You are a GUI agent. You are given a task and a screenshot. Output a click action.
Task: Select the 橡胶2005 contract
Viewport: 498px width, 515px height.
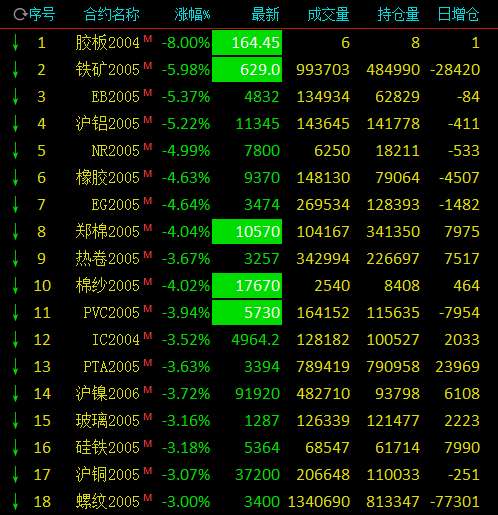point(107,178)
